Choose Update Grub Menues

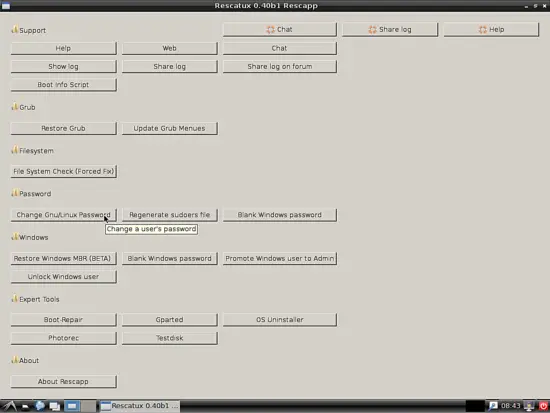[x=169, y=128]
